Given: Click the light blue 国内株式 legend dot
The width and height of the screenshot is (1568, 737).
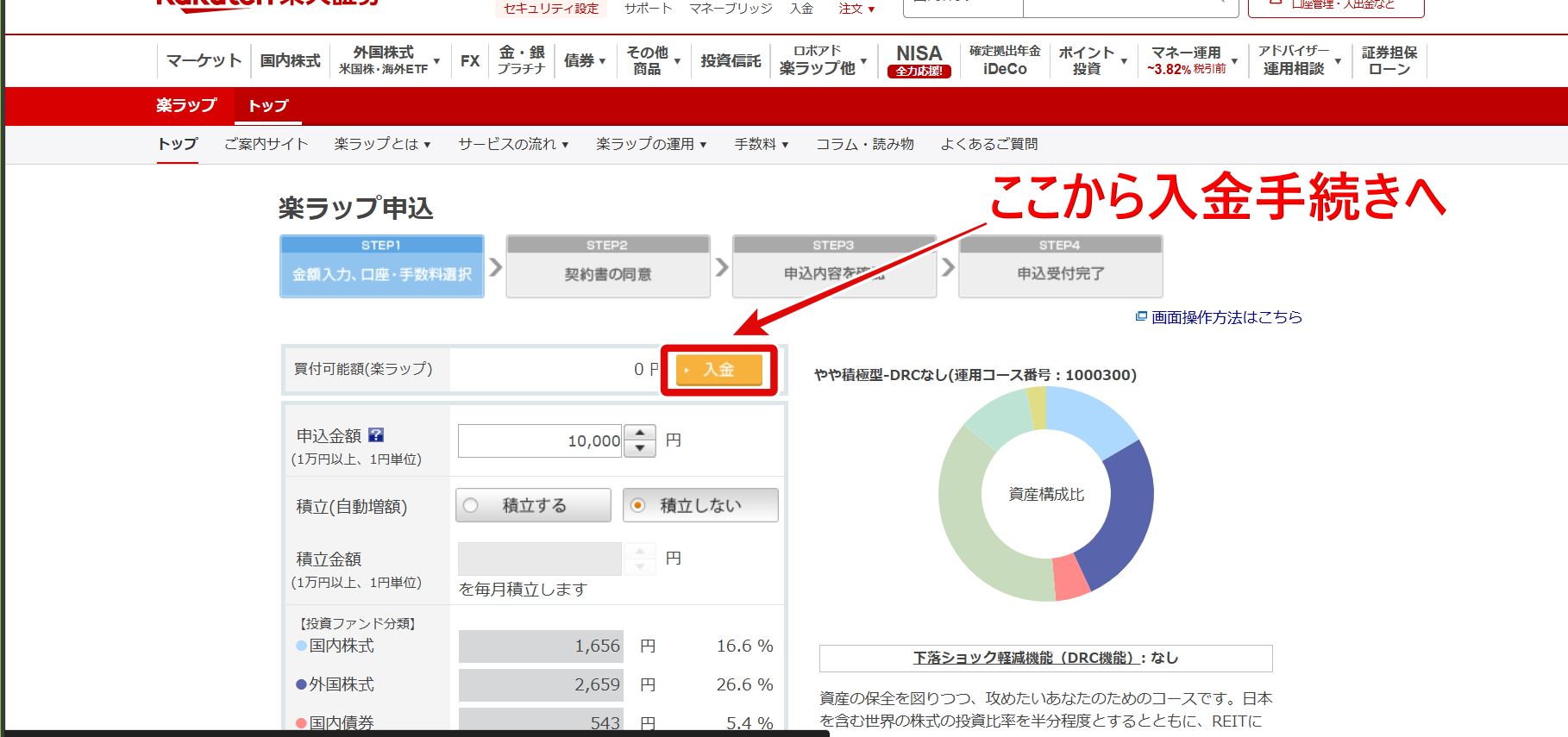Looking at the screenshot, I should point(301,646).
